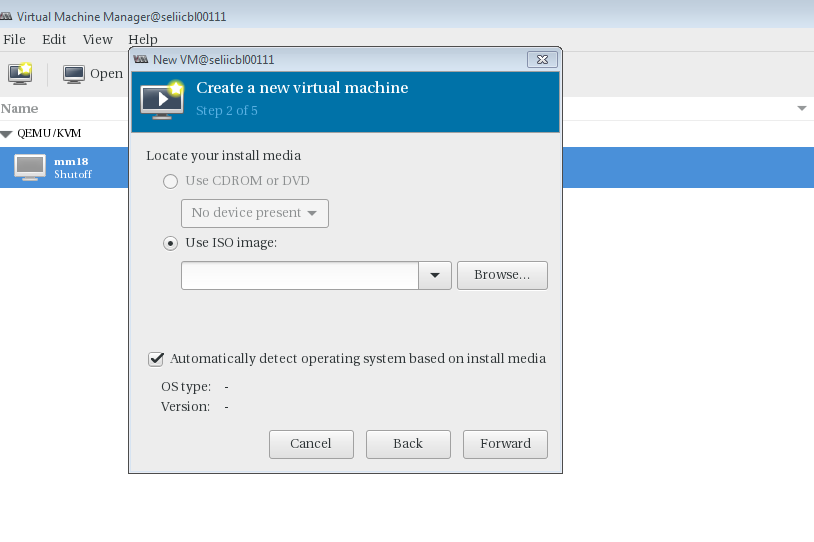Uncheck automatically detect operating system
Image resolution: width=814 pixels, height=542 pixels.
(x=156, y=359)
